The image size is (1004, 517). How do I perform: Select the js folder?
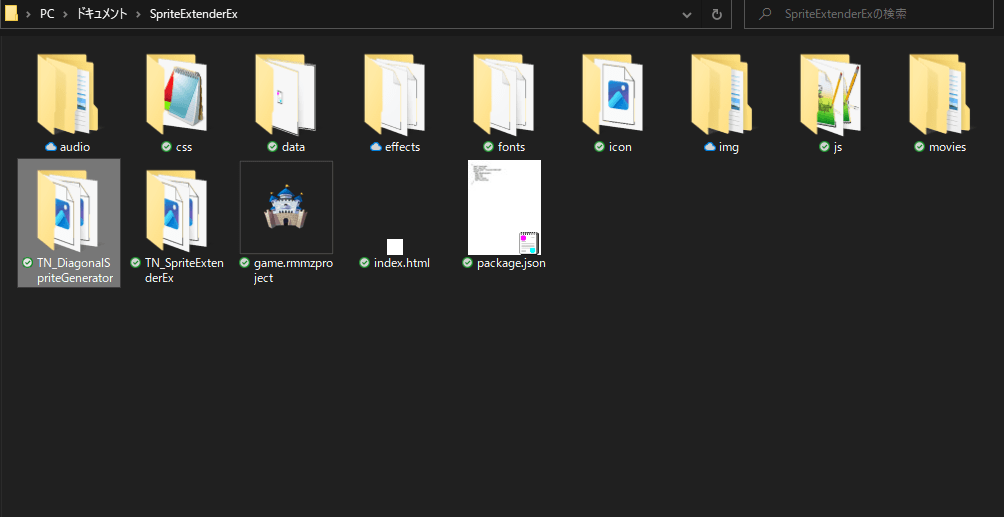pos(831,94)
